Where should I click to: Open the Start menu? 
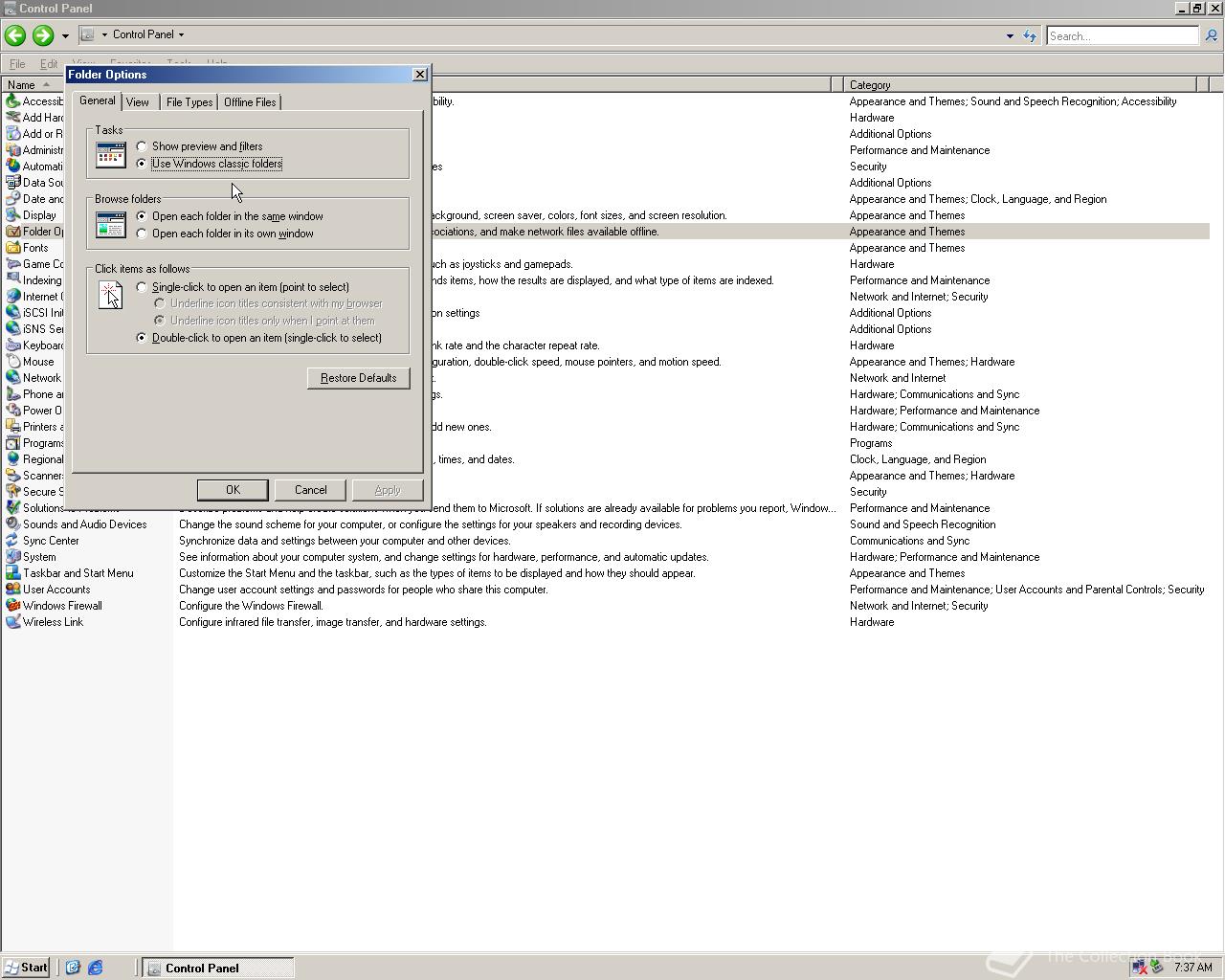point(27,968)
